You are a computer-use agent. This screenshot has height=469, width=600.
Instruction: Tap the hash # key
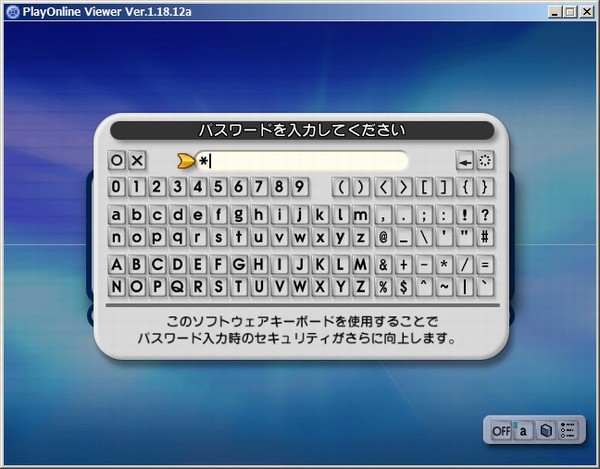point(485,237)
